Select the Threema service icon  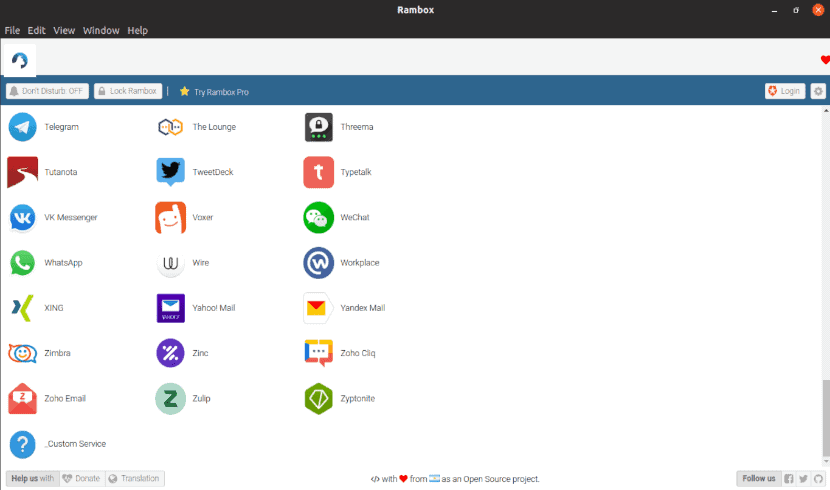pyautogui.click(x=318, y=127)
